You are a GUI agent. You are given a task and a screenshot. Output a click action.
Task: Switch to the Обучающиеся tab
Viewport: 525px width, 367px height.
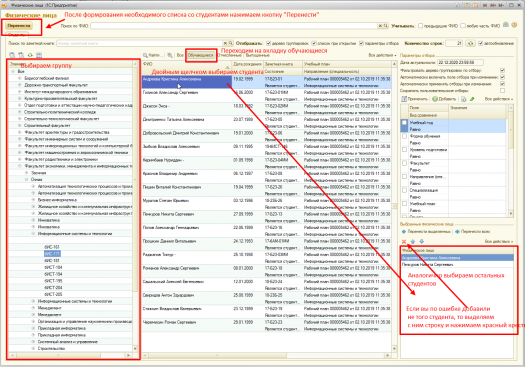click(x=200, y=55)
